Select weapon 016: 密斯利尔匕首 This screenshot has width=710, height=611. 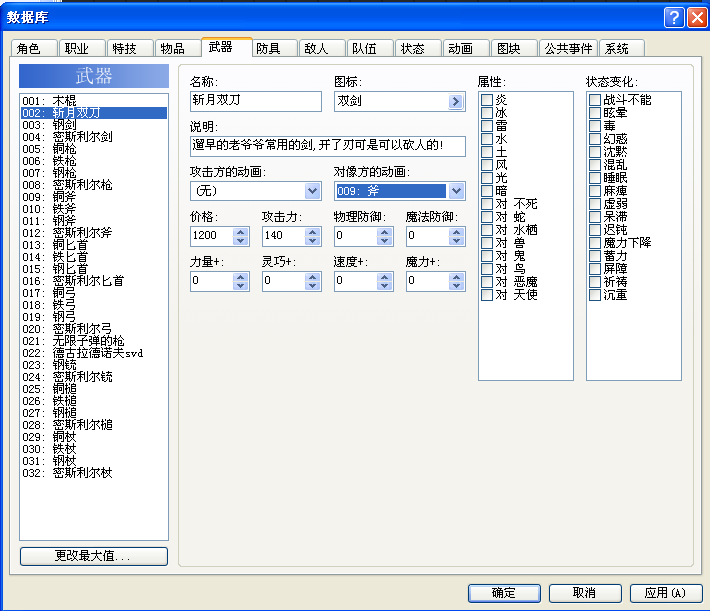(94, 281)
